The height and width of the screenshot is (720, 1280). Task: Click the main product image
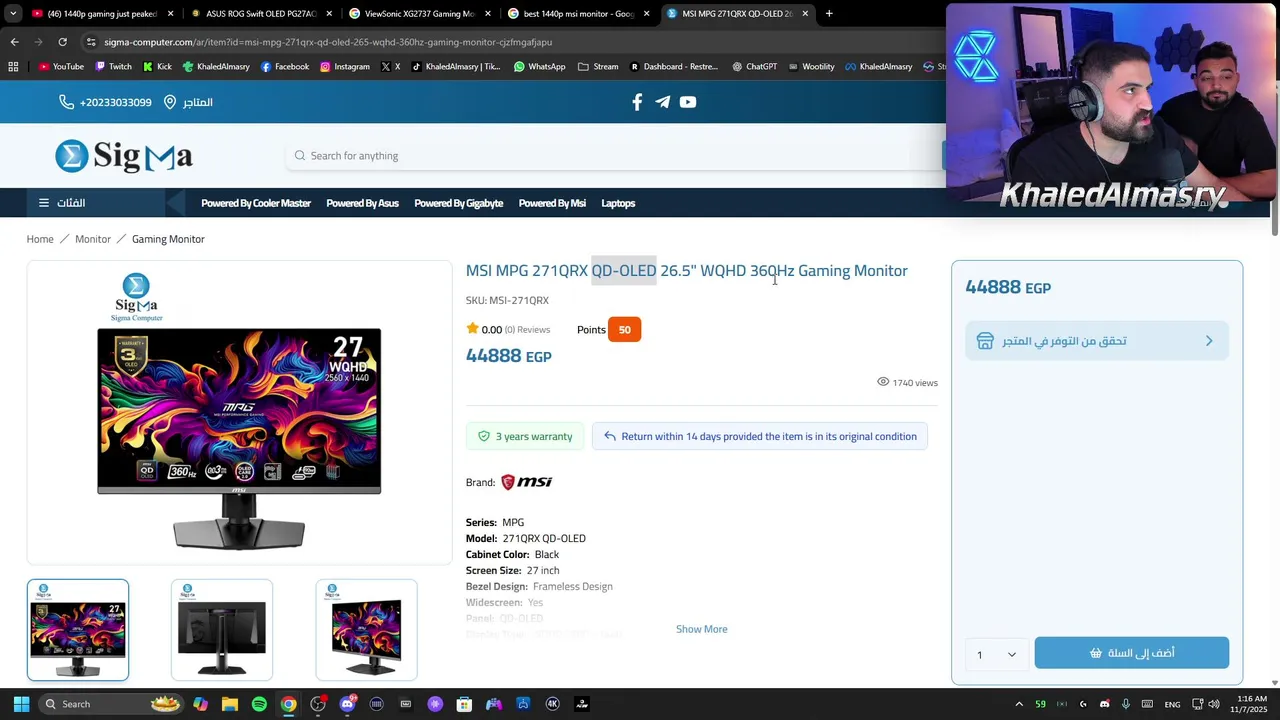[239, 412]
